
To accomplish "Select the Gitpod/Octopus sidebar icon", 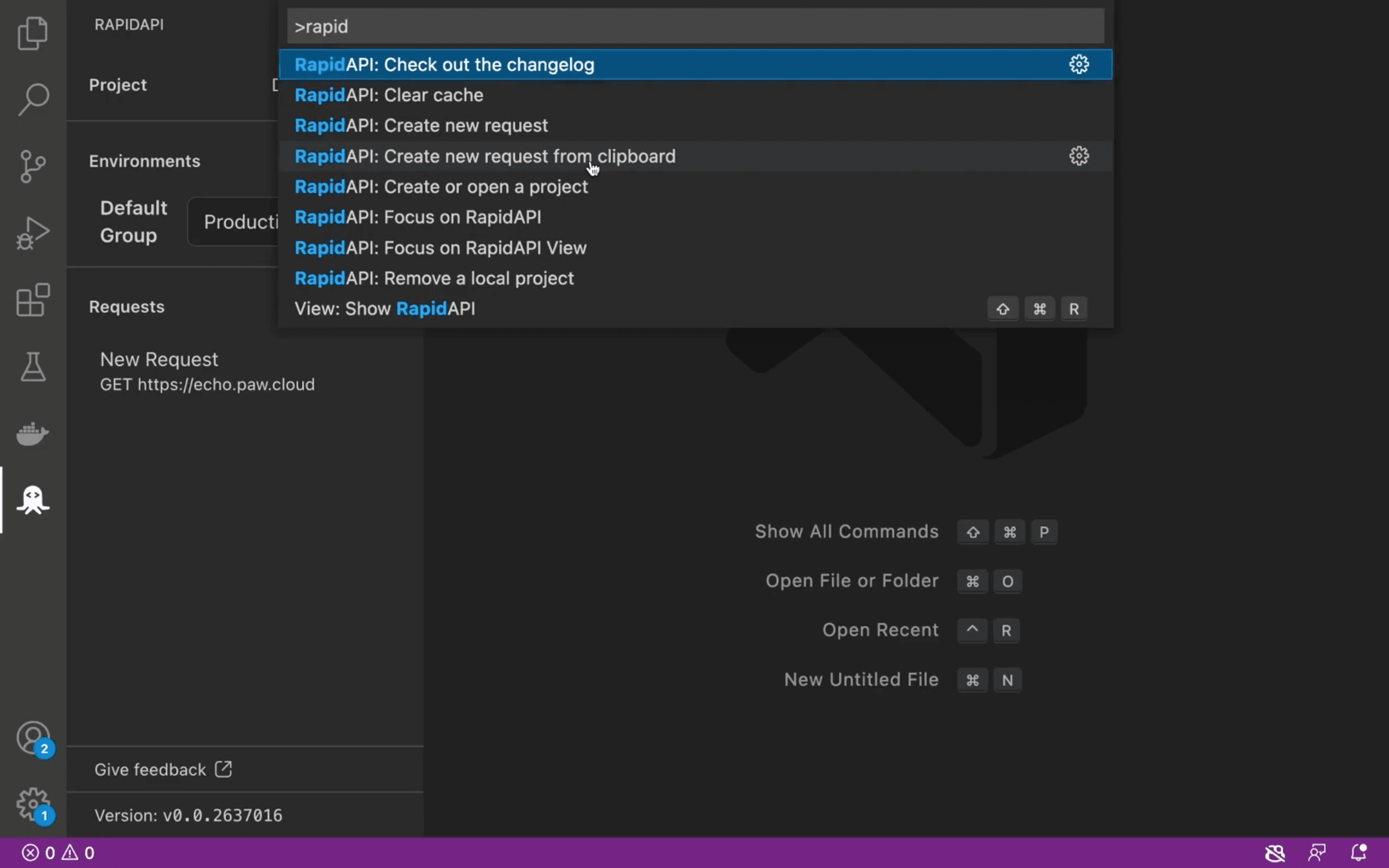I will [x=33, y=498].
